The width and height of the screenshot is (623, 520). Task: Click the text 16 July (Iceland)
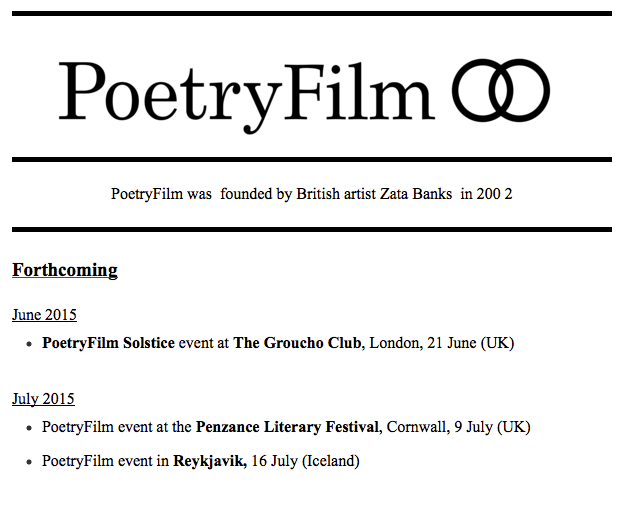tap(305, 461)
